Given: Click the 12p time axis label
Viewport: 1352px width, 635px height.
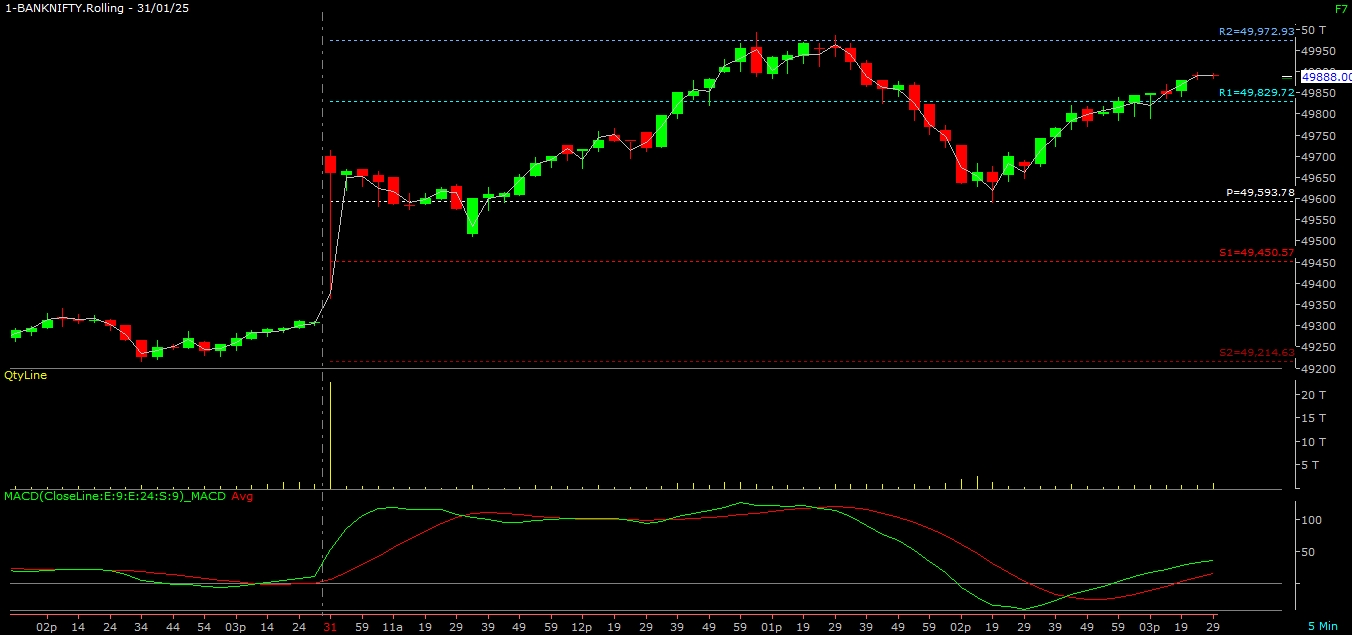Looking at the screenshot, I should click(x=580, y=626).
